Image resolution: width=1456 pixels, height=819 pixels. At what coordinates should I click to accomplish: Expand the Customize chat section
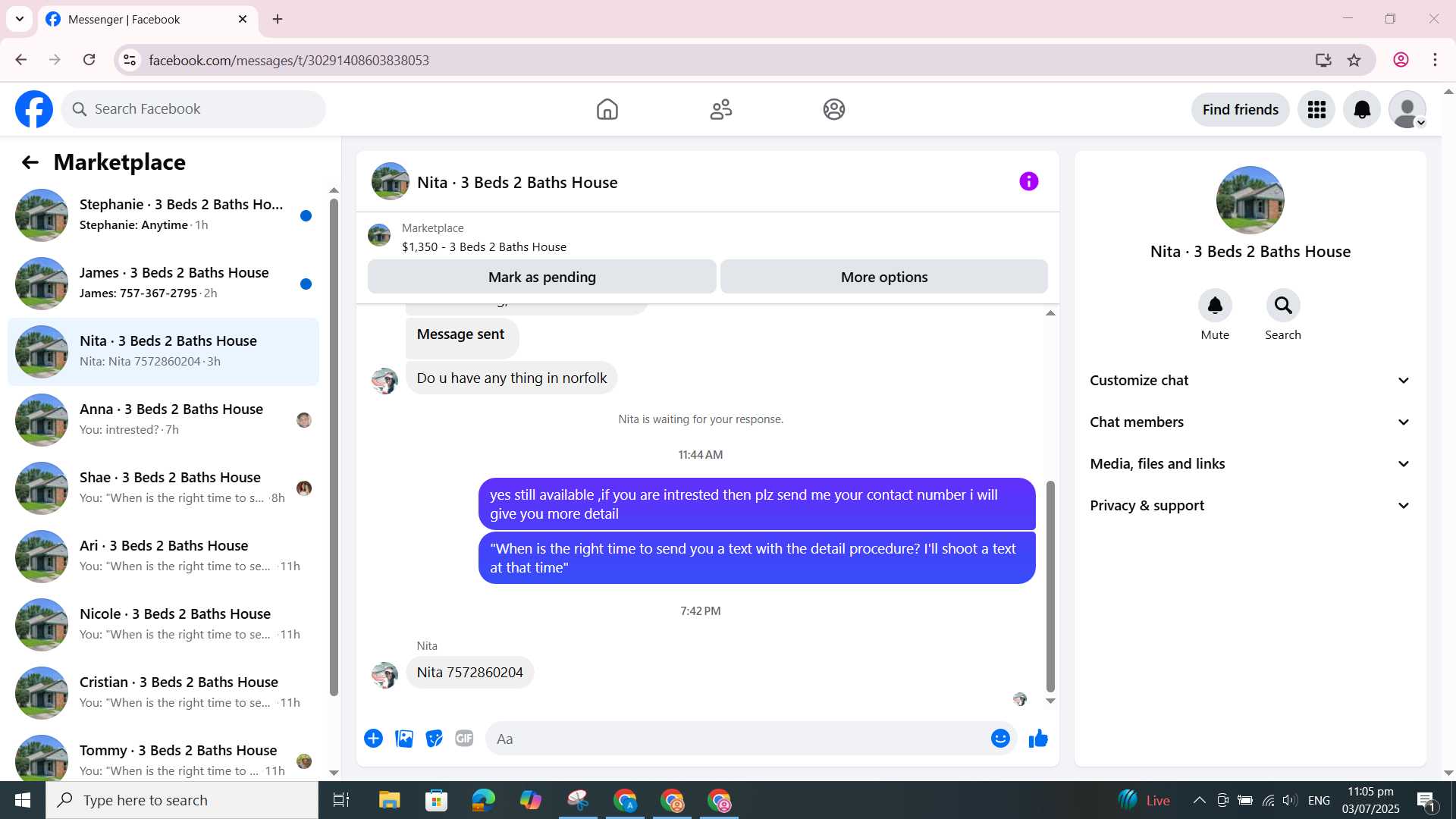pos(1250,381)
